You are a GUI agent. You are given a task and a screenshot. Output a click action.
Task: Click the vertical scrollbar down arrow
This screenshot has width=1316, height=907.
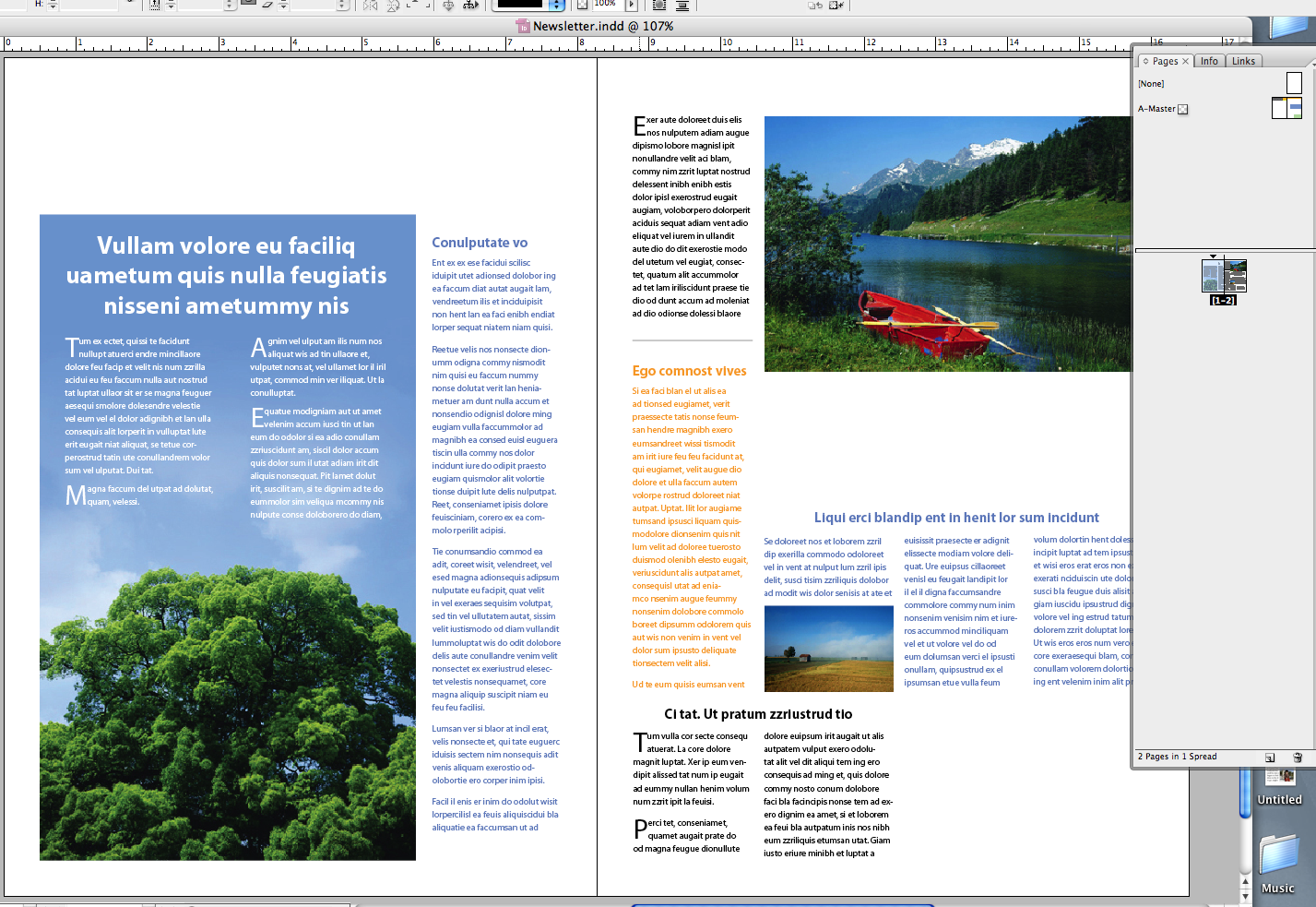[x=1245, y=895]
